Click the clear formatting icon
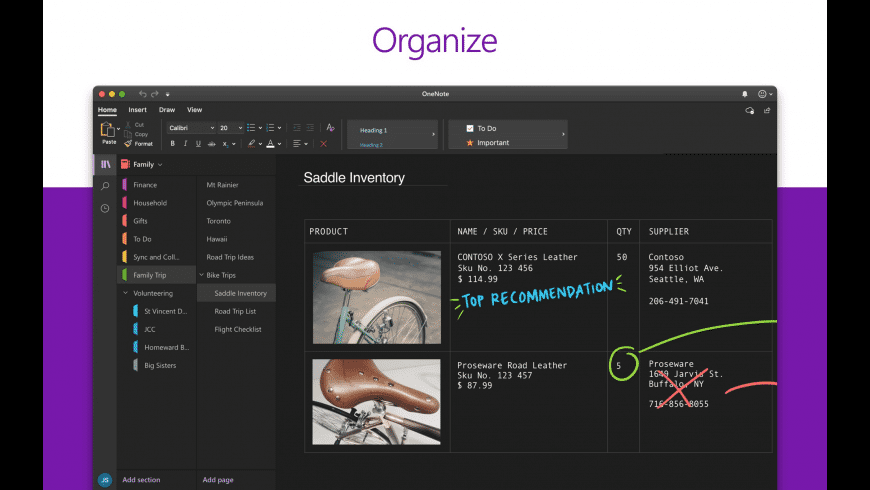870x490 pixels. tap(330, 128)
